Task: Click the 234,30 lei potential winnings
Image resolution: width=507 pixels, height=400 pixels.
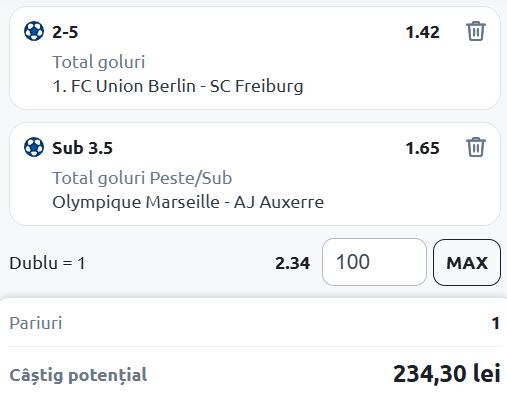Action: click(x=447, y=374)
